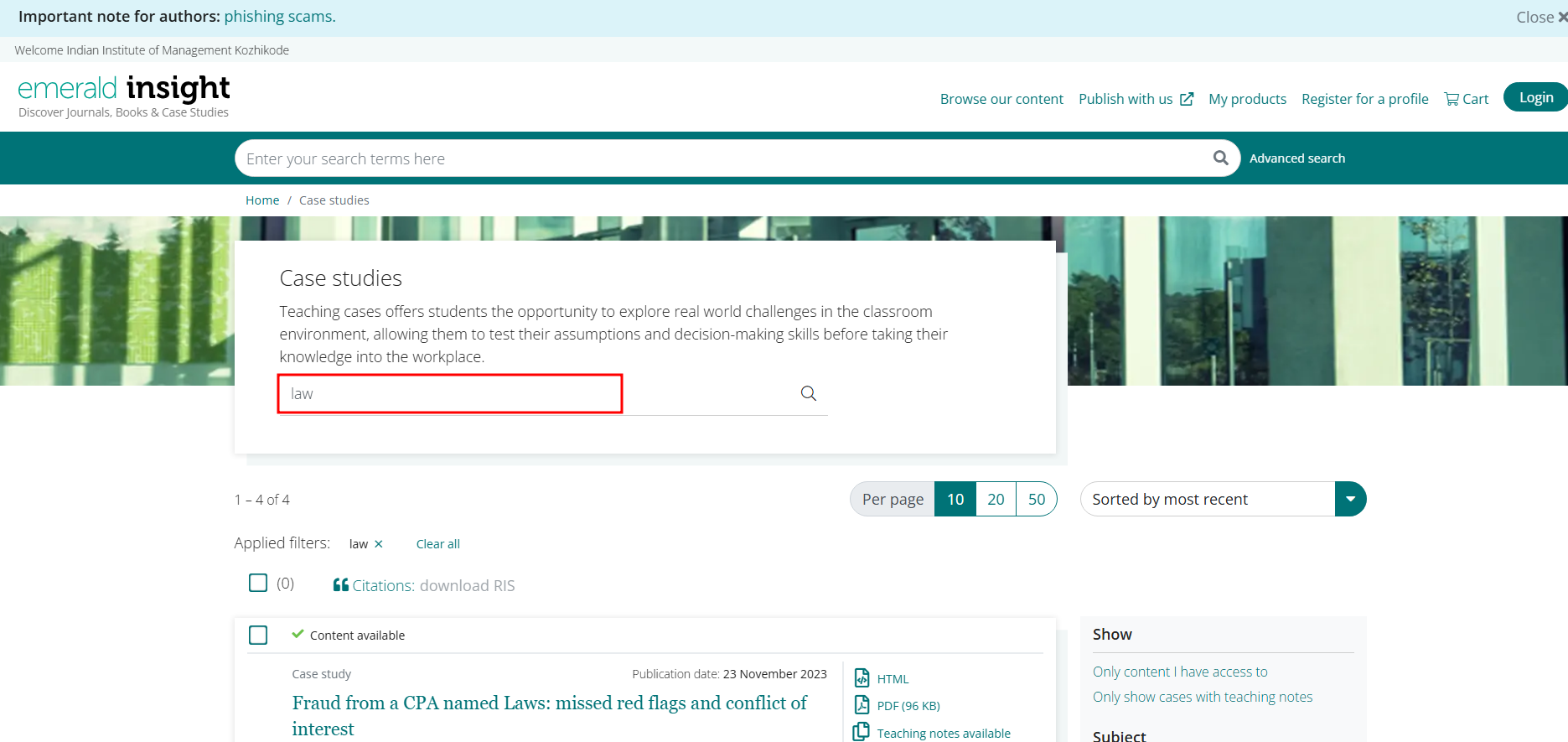Screen dimensions: 1568x742
Task: Remove the law filter with X icon
Action: tap(379, 544)
